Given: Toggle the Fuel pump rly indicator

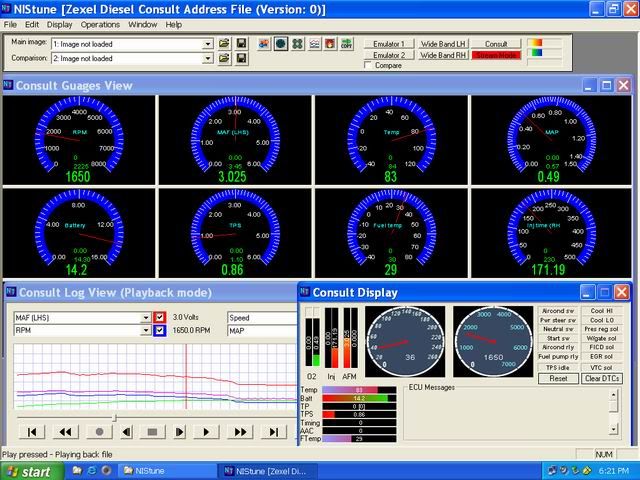Looking at the screenshot, I should (x=558, y=356).
